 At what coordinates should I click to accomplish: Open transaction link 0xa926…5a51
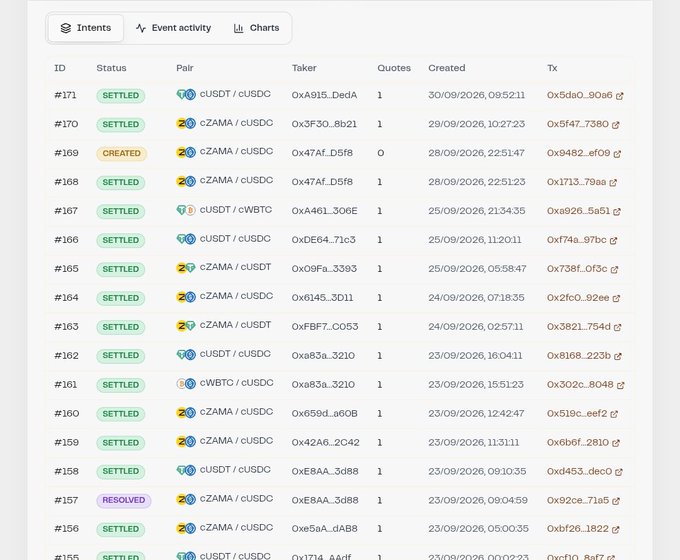[x=578, y=211]
